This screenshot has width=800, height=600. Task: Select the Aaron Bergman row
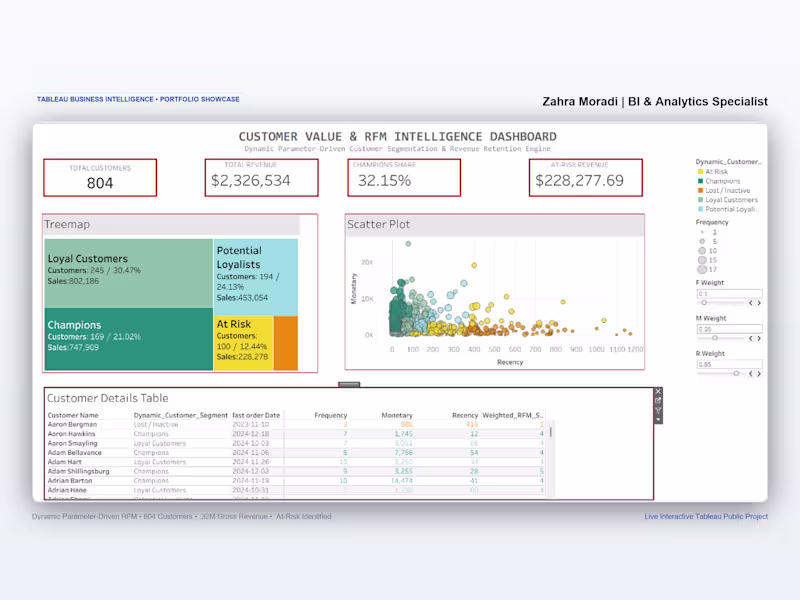[296, 424]
